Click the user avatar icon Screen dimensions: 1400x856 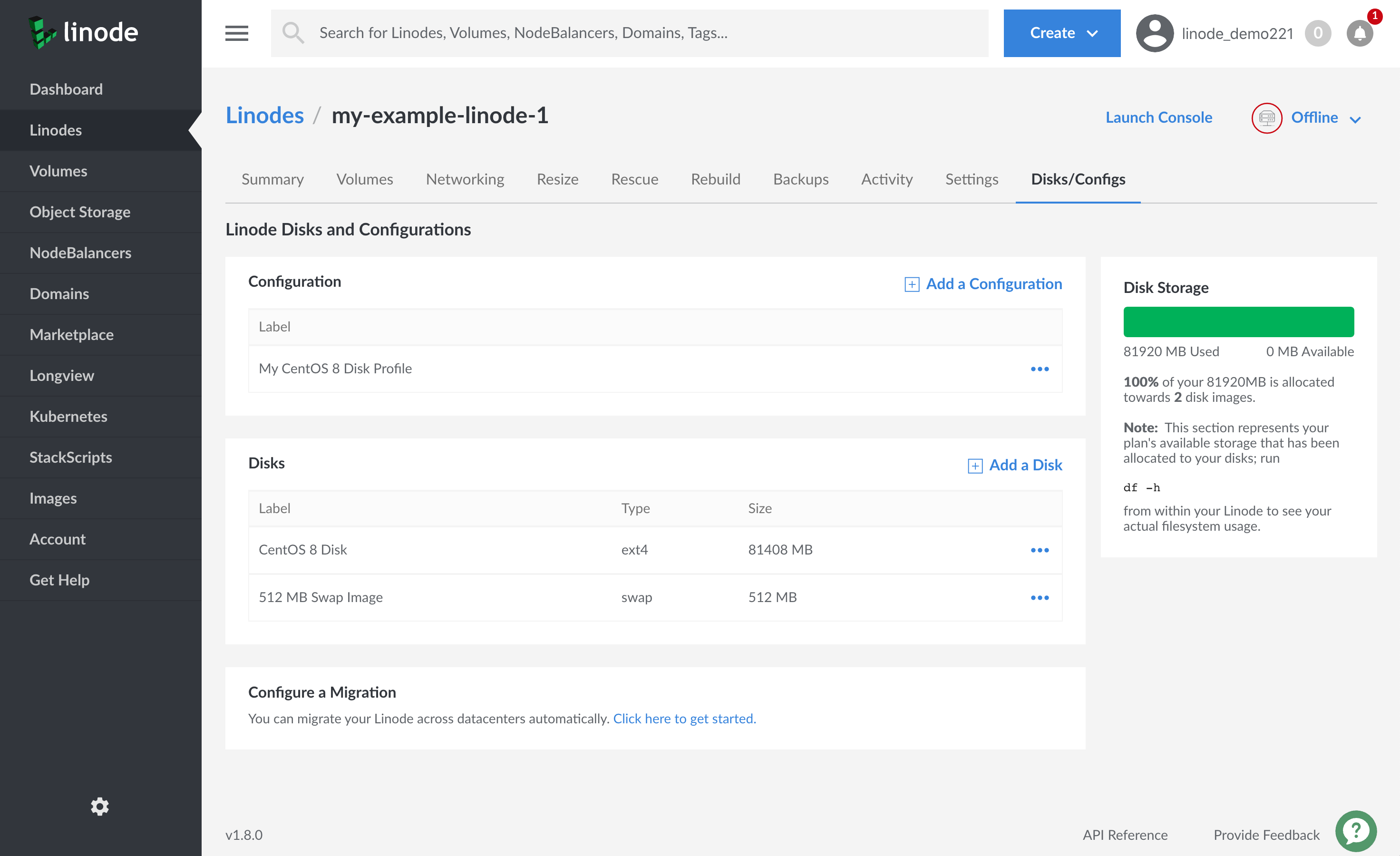click(1154, 33)
